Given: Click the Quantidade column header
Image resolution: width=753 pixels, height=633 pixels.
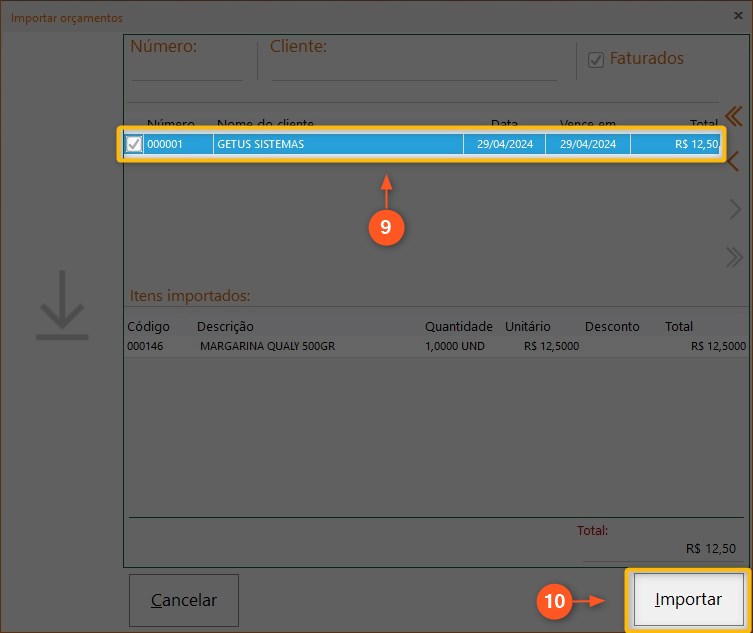Looking at the screenshot, I should 458,327.
